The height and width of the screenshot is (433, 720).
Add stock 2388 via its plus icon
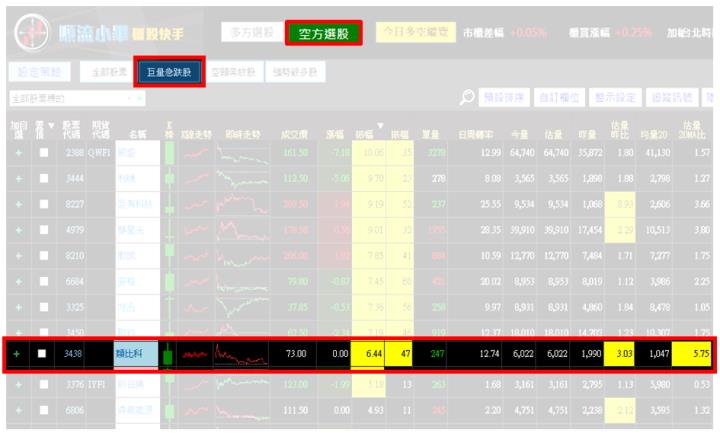(x=18, y=152)
